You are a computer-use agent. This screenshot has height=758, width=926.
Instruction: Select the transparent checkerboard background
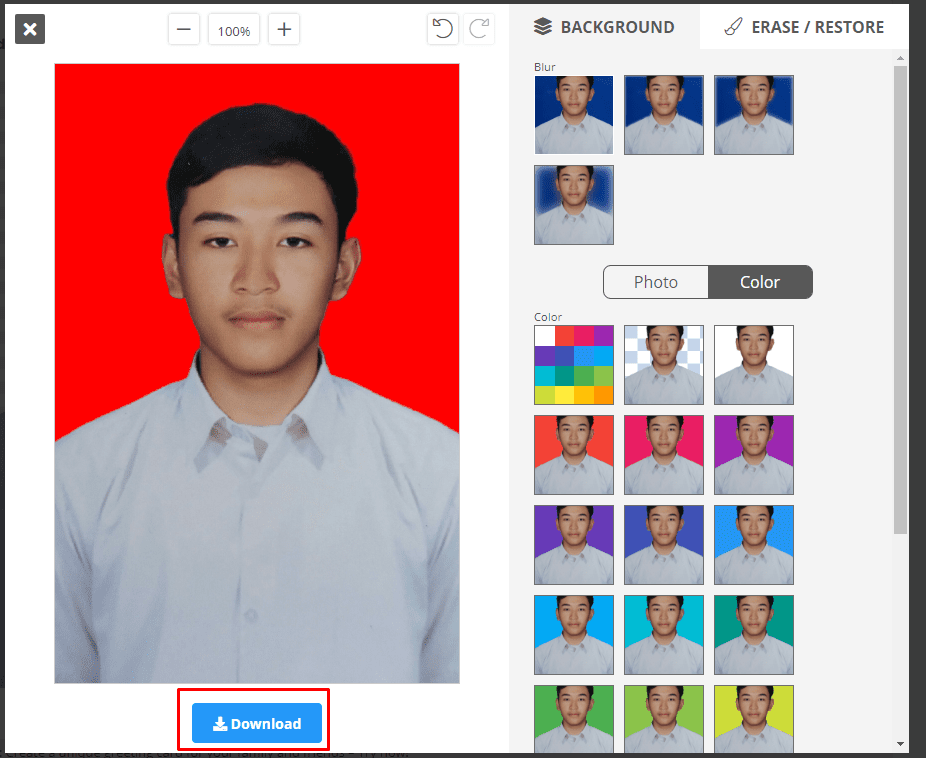[x=663, y=364]
